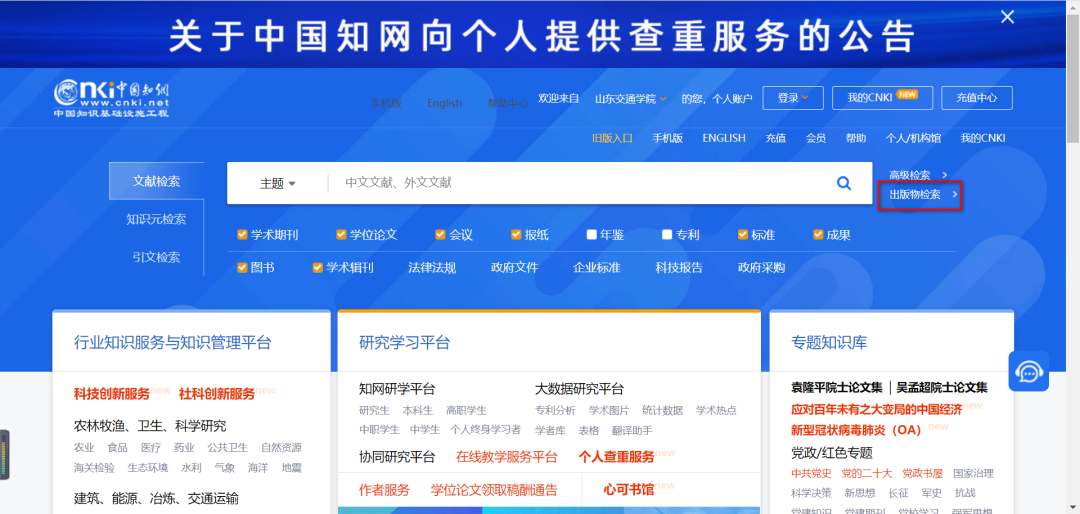
Task: Toggle the 学术期刊 checkbox
Action: pos(242,235)
